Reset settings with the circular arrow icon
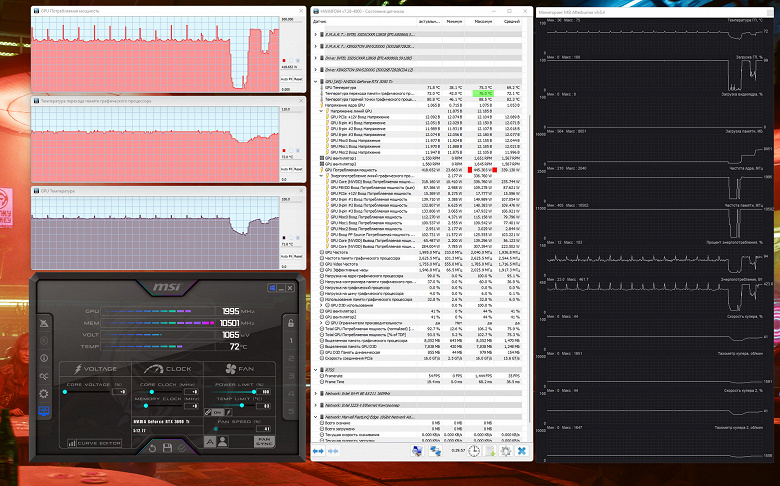Viewport: 780px width, 486px height. tap(152, 448)
